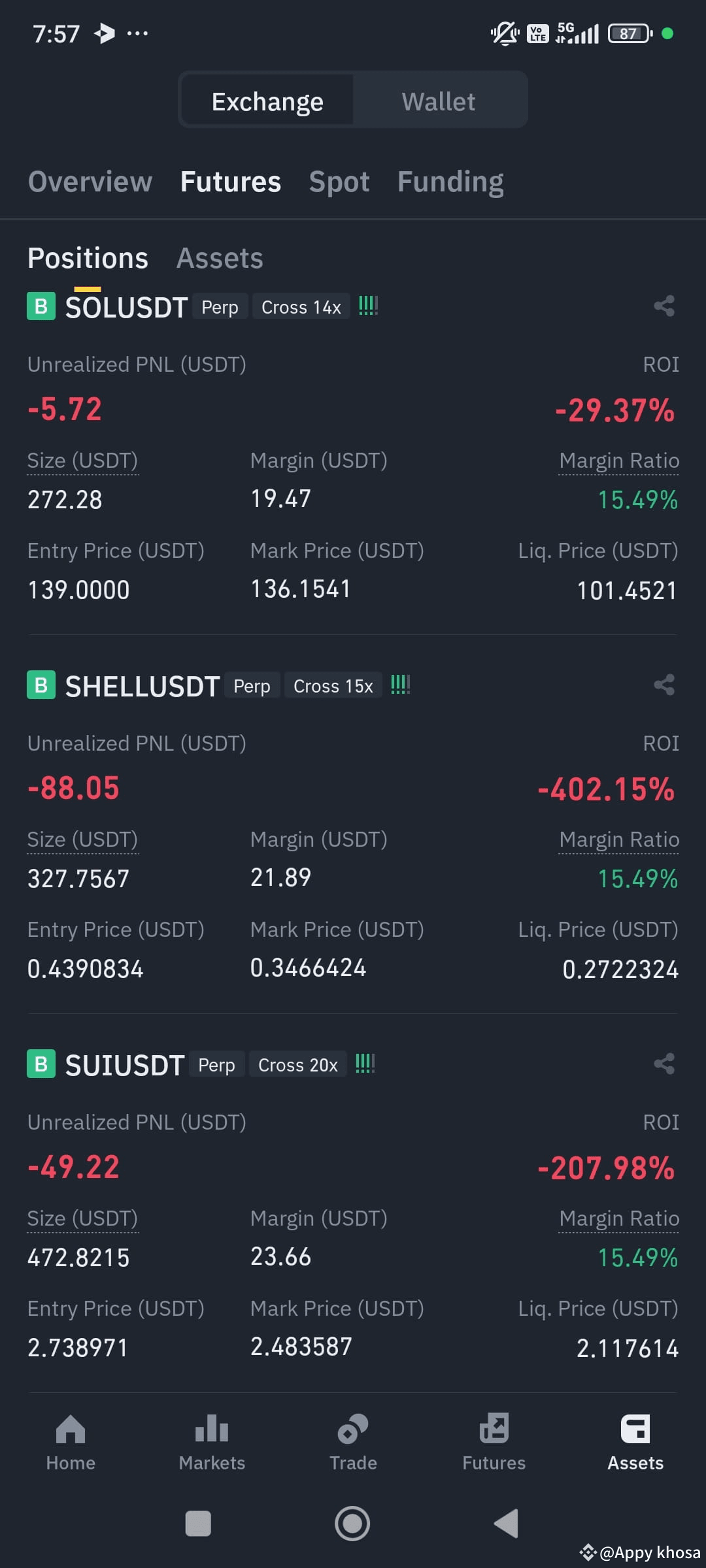Image resolution: width=706 pixels, height=1568 pixels.
Task: Open the SOLUSDT pair name
Action: [x=126, y=307]
